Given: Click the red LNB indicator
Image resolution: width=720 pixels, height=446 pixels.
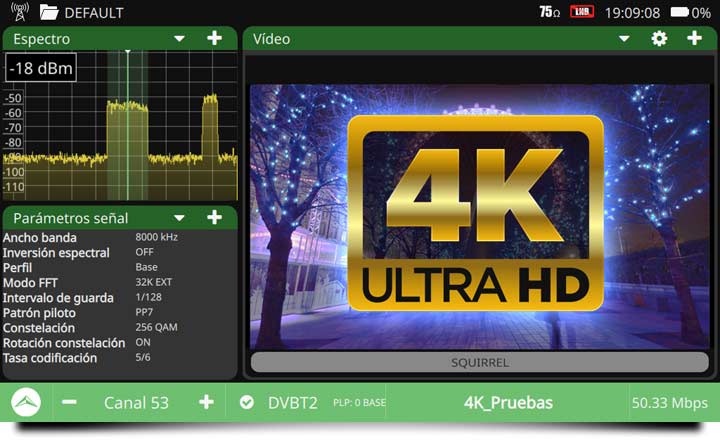Looking at the screenshot, I should (582, 12).
